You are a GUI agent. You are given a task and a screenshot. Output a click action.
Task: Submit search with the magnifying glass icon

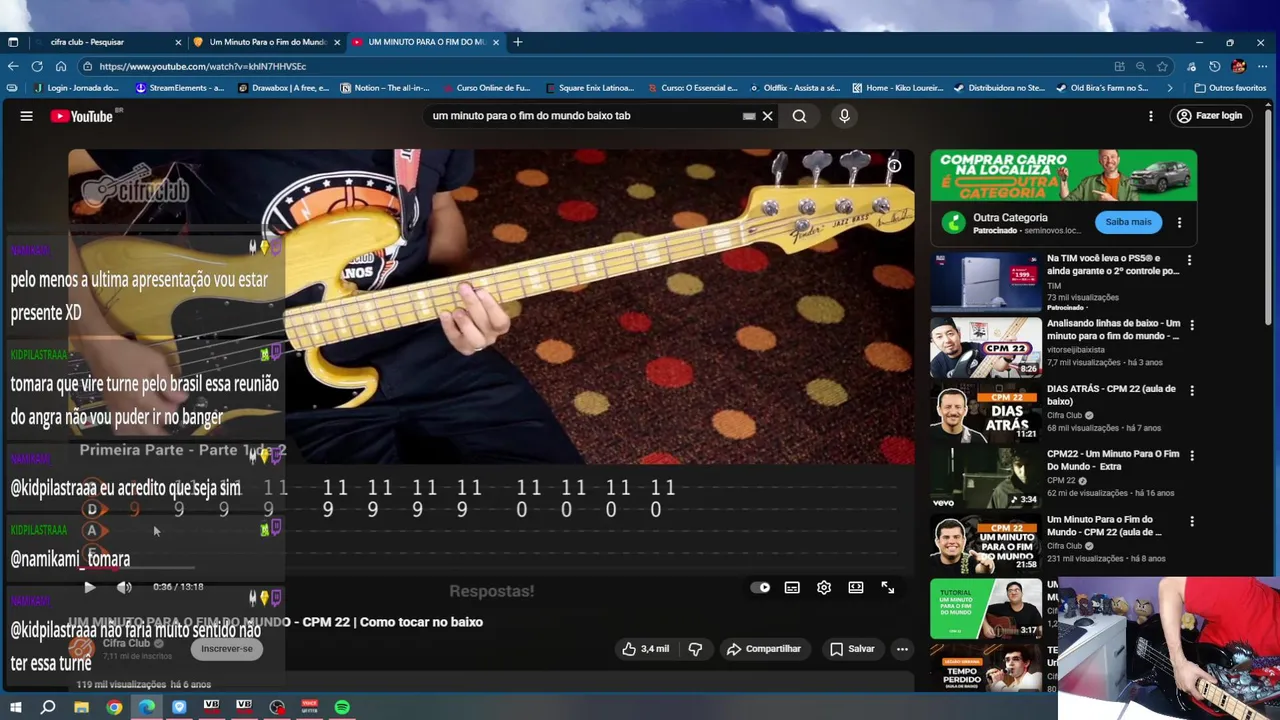[800, 116]
